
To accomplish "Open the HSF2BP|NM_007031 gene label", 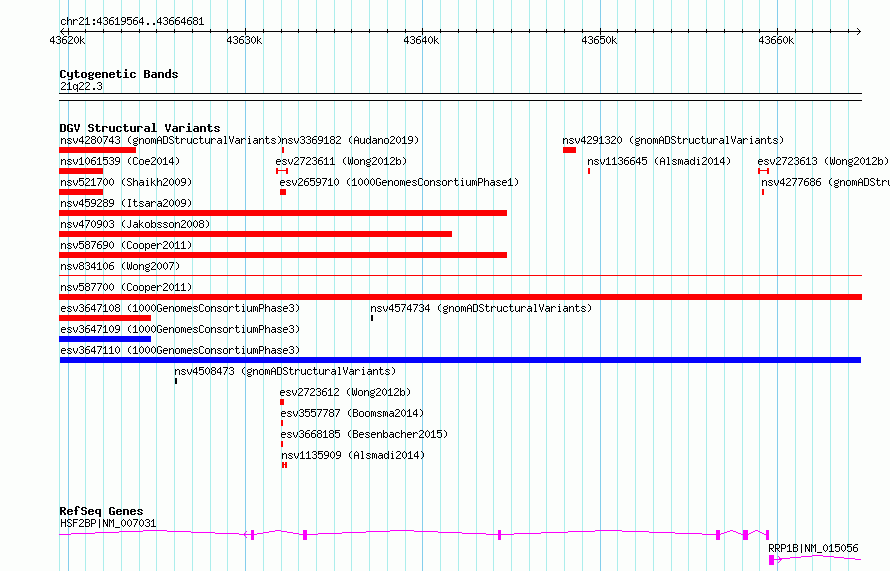I will (x=108, y=523).
